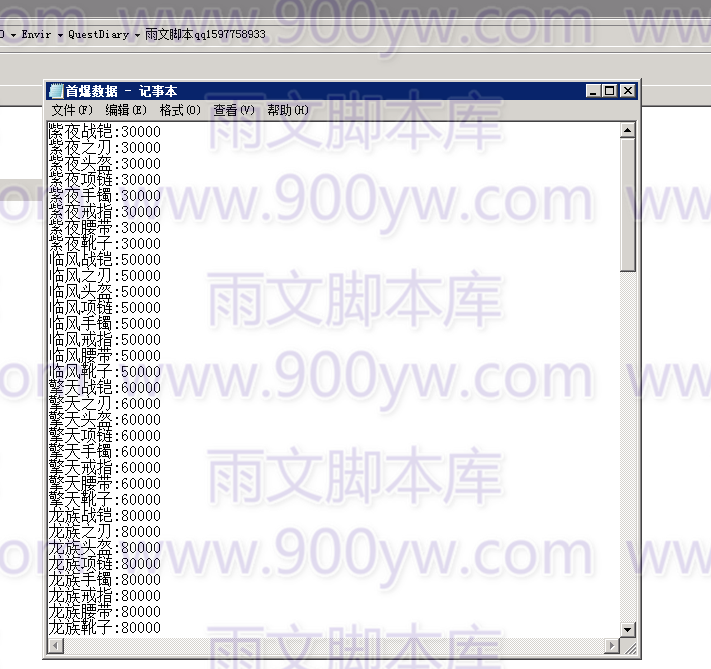Click the horizontal scrollbar track

coord(334,645)
